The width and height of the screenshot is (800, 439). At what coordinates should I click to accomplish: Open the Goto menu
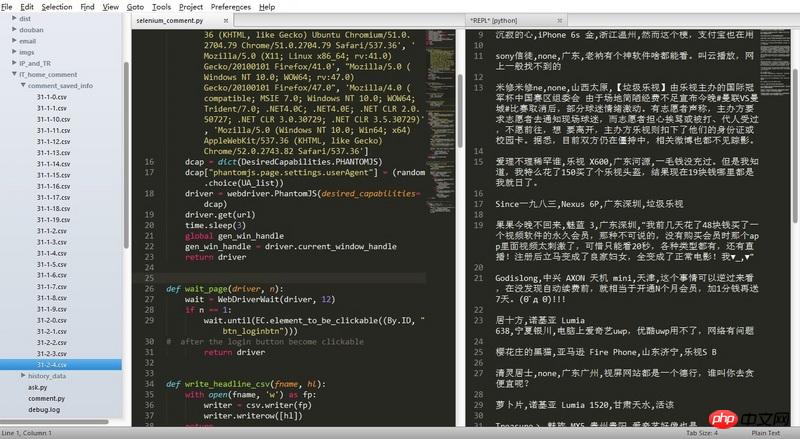pyautogui.click(x=134, y=6)
